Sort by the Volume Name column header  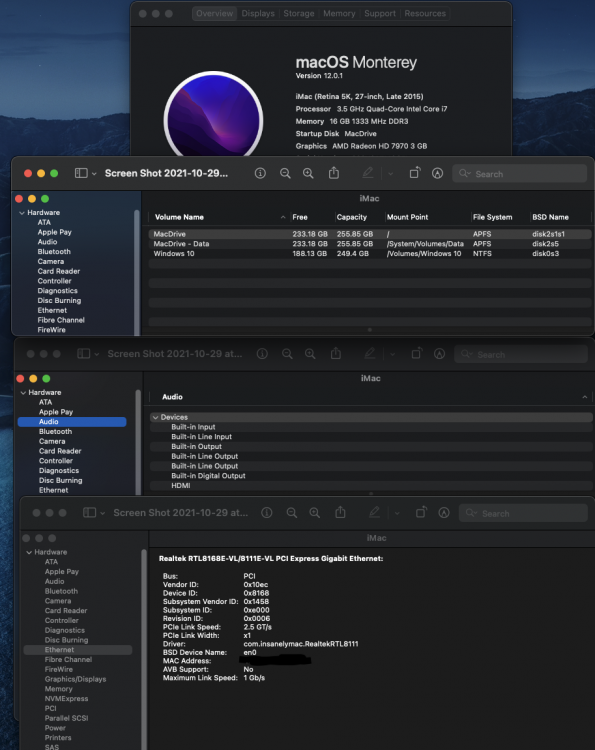pyautogui.click(x=179, y=217)
